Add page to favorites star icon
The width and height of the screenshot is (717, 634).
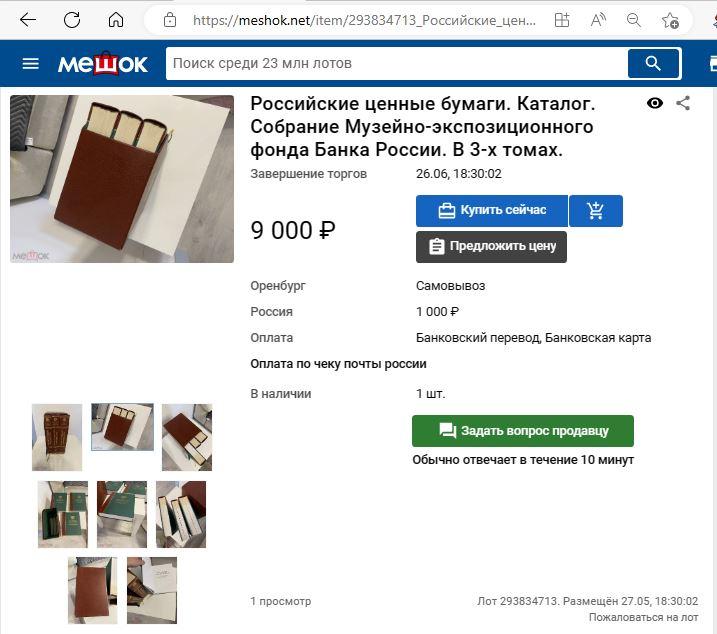(x=670, y=20)
